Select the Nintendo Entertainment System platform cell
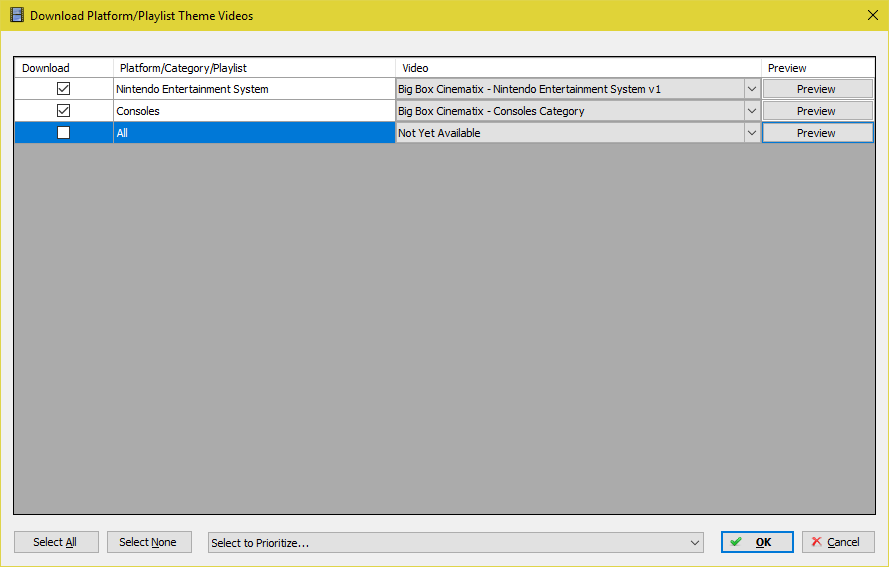This screenshot has height=567, width=889. point(254,89)
